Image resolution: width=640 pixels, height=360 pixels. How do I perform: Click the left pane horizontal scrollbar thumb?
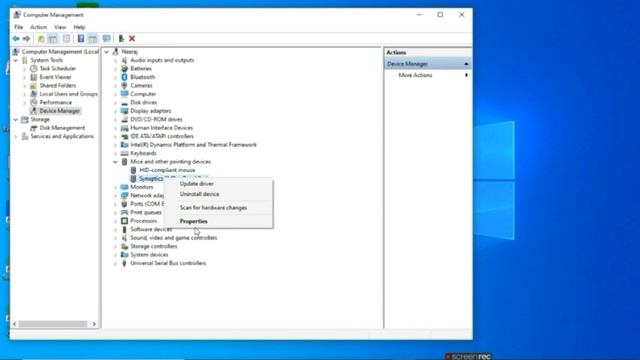52,324
